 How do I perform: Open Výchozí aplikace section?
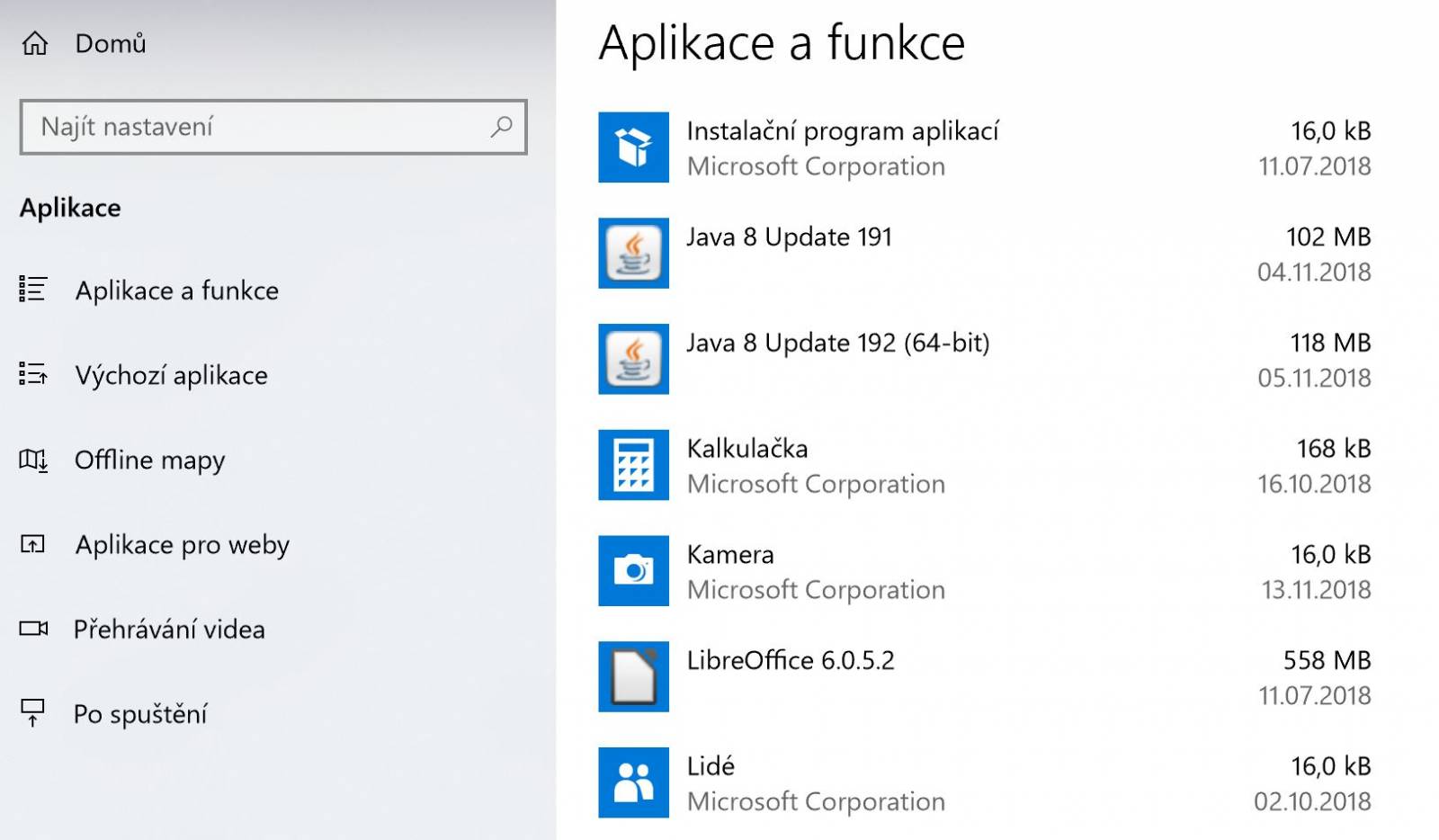171,375
